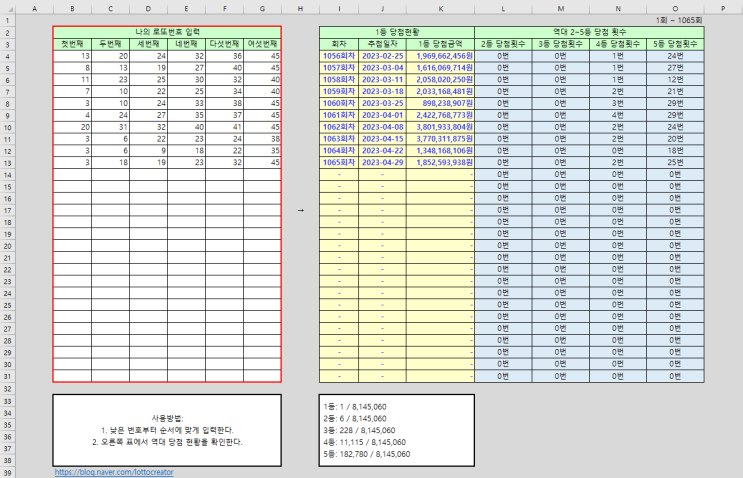Select the 회차 header cell
This screenshot has height=478, width=743.
click(339, 44)
